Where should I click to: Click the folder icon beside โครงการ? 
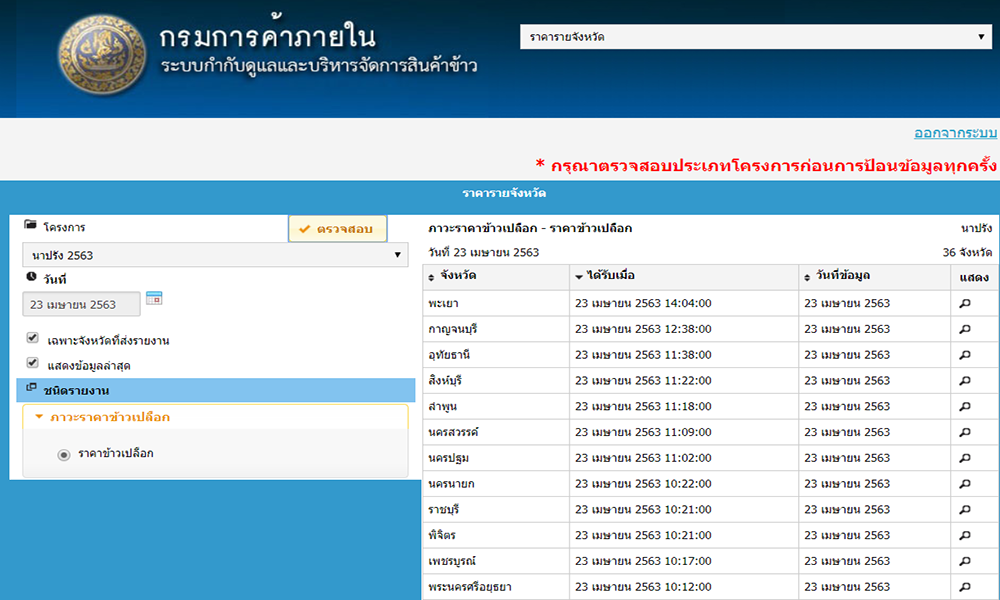click(x=30, y=224)
